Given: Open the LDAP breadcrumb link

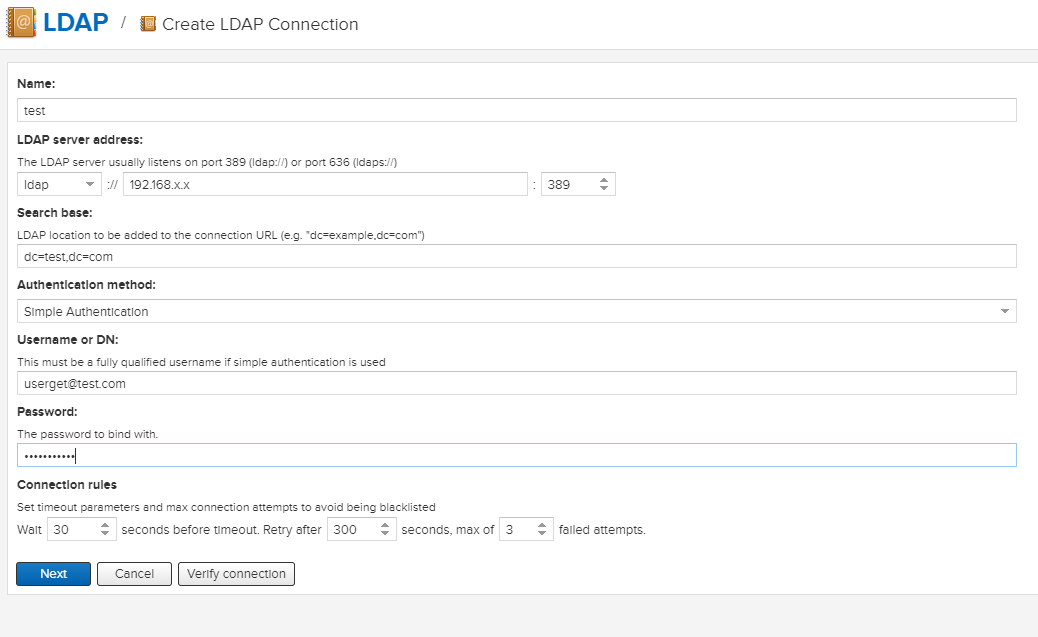Looking at the screenshot, I should coord(75,23).
